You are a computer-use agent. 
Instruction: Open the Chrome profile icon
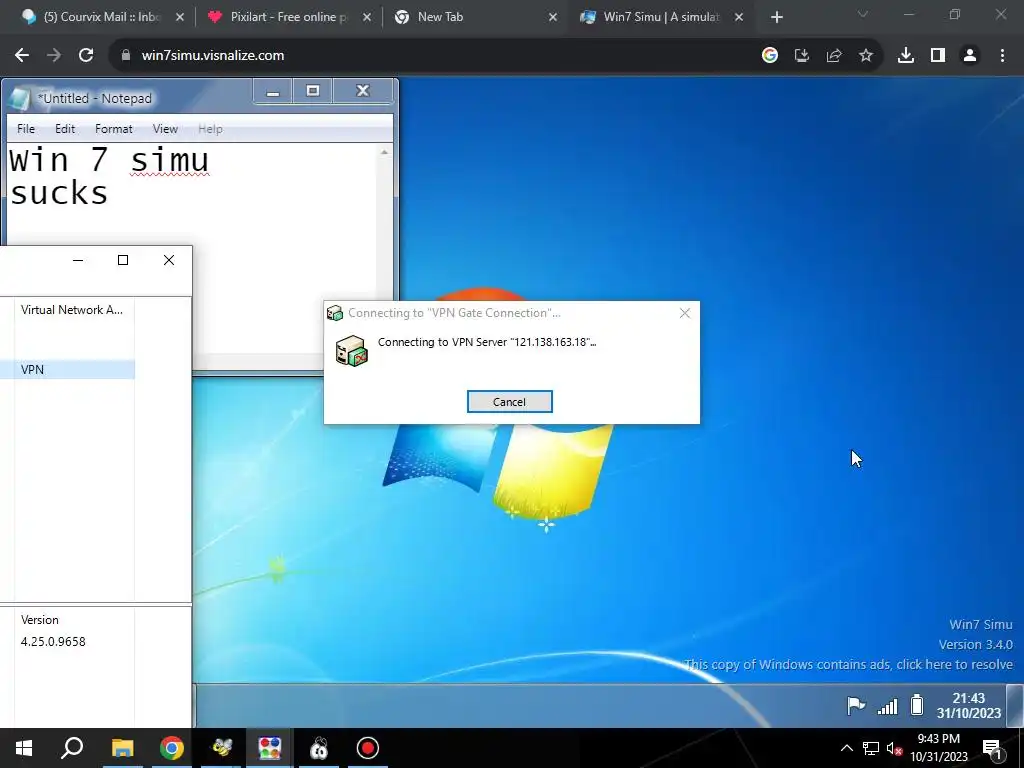click(970, 56)
